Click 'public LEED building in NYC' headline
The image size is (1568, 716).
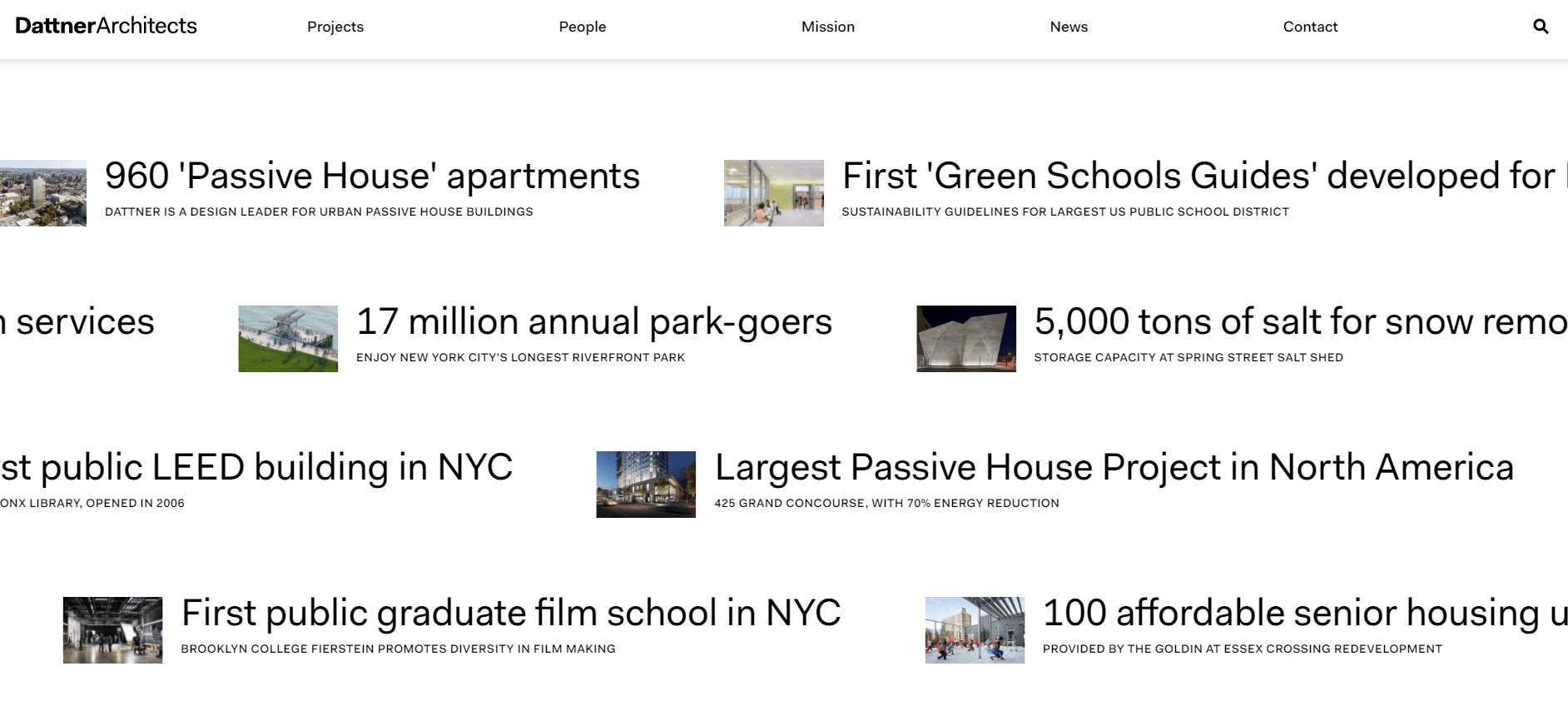click(x=256, y=468)
